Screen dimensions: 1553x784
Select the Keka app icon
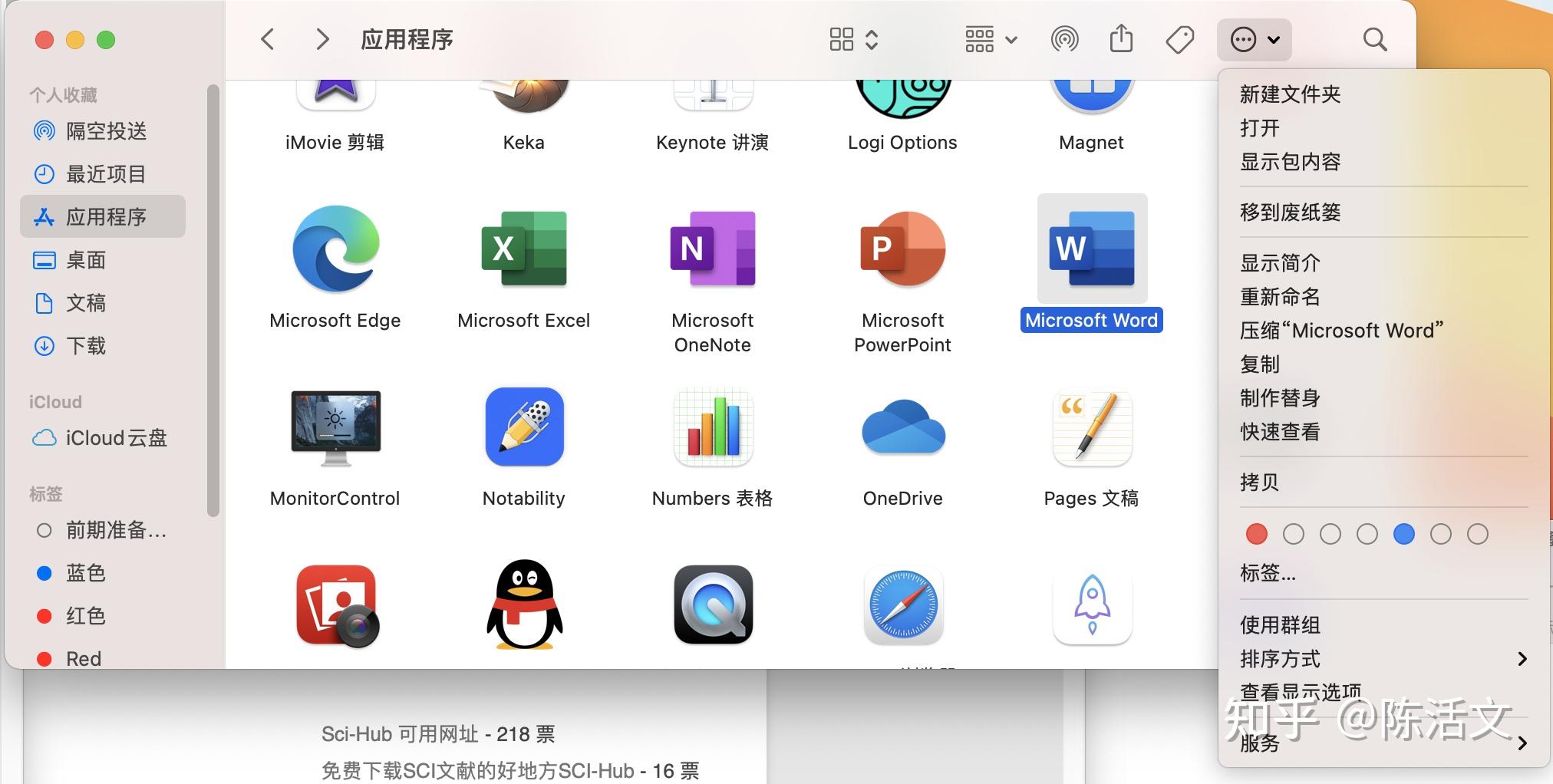[524, 95]
